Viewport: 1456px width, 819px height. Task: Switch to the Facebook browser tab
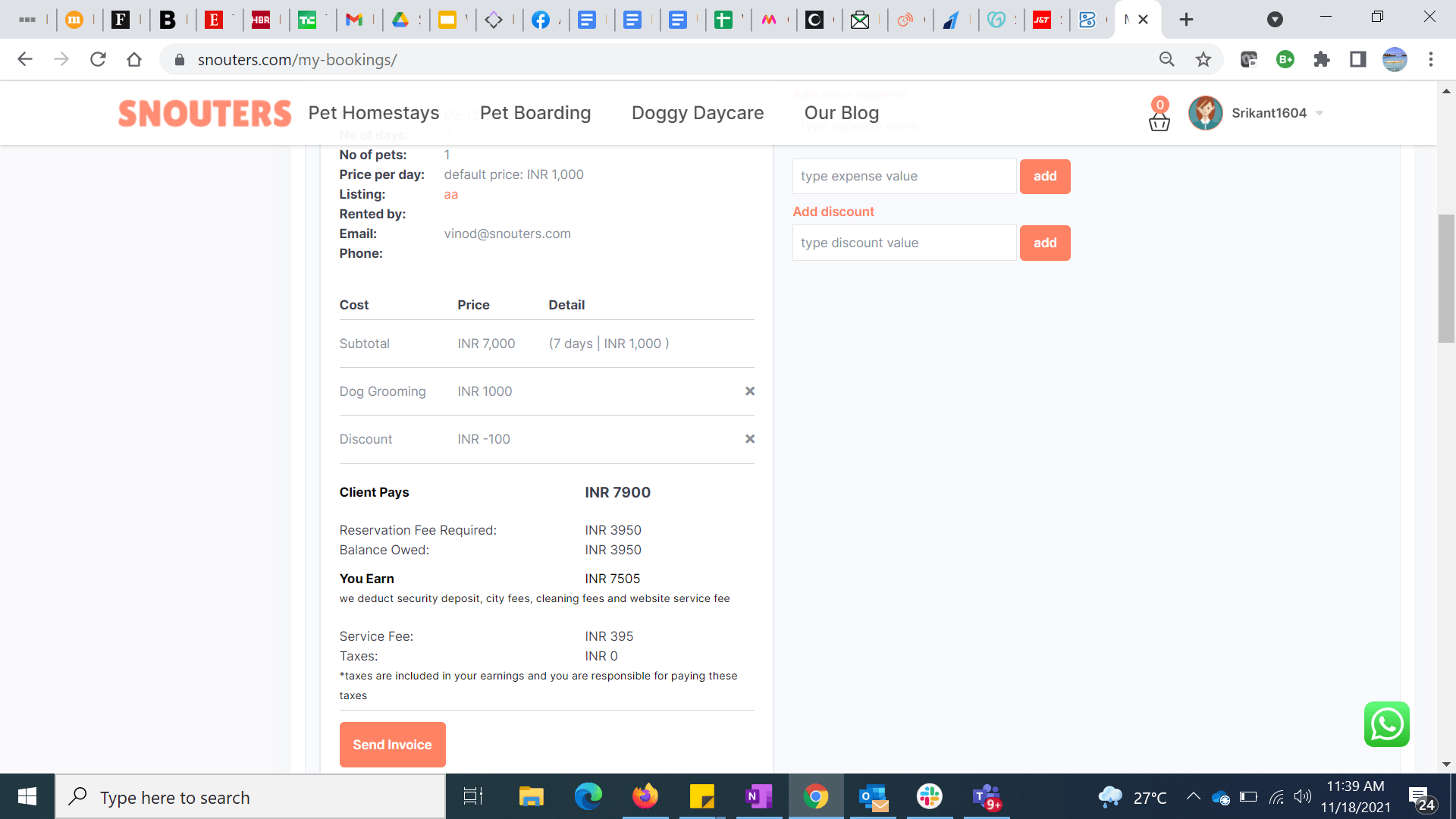[541, 20]
